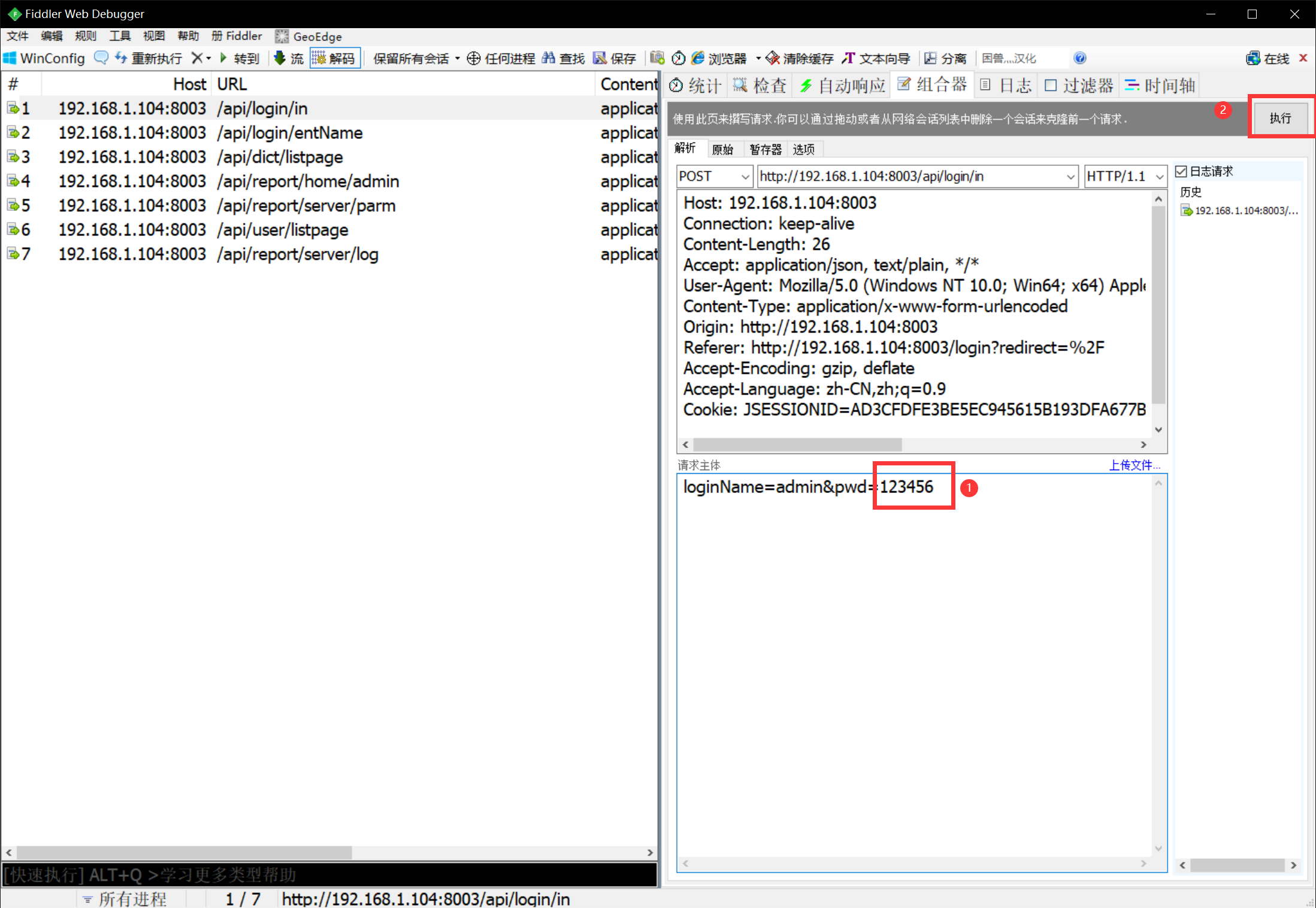Click the 清除缓存 clear cache icon

(x=773, y=57)
